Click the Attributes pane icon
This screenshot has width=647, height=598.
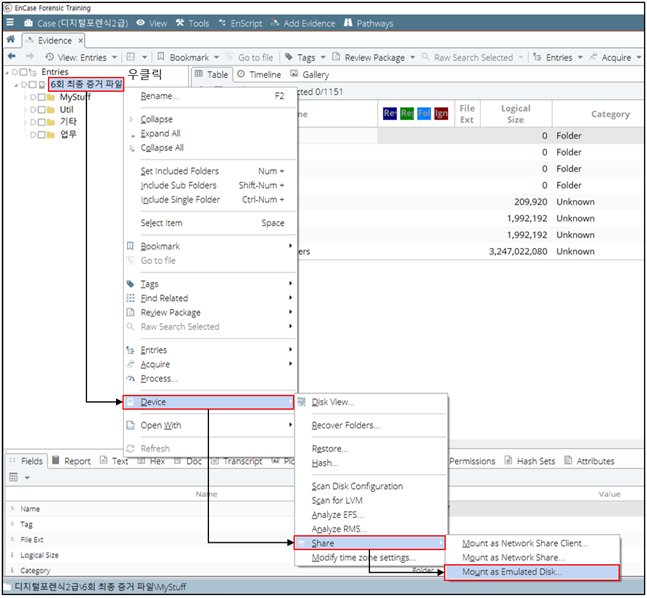click(568, 460)
